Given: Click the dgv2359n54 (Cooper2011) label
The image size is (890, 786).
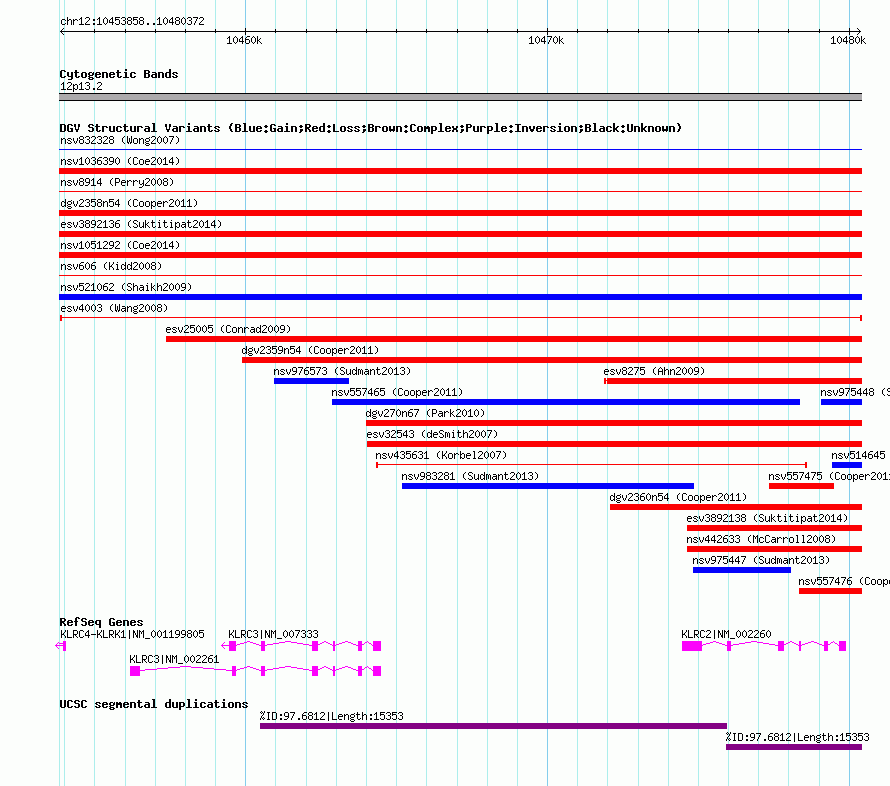Looking at the screenshot, I should point(310,350).
